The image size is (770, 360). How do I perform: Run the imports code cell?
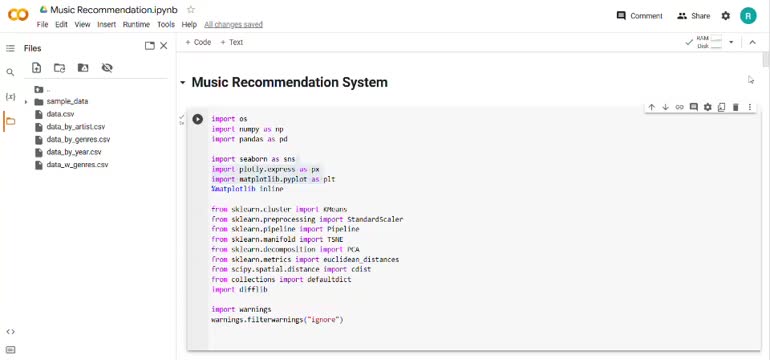click(197, 119)
